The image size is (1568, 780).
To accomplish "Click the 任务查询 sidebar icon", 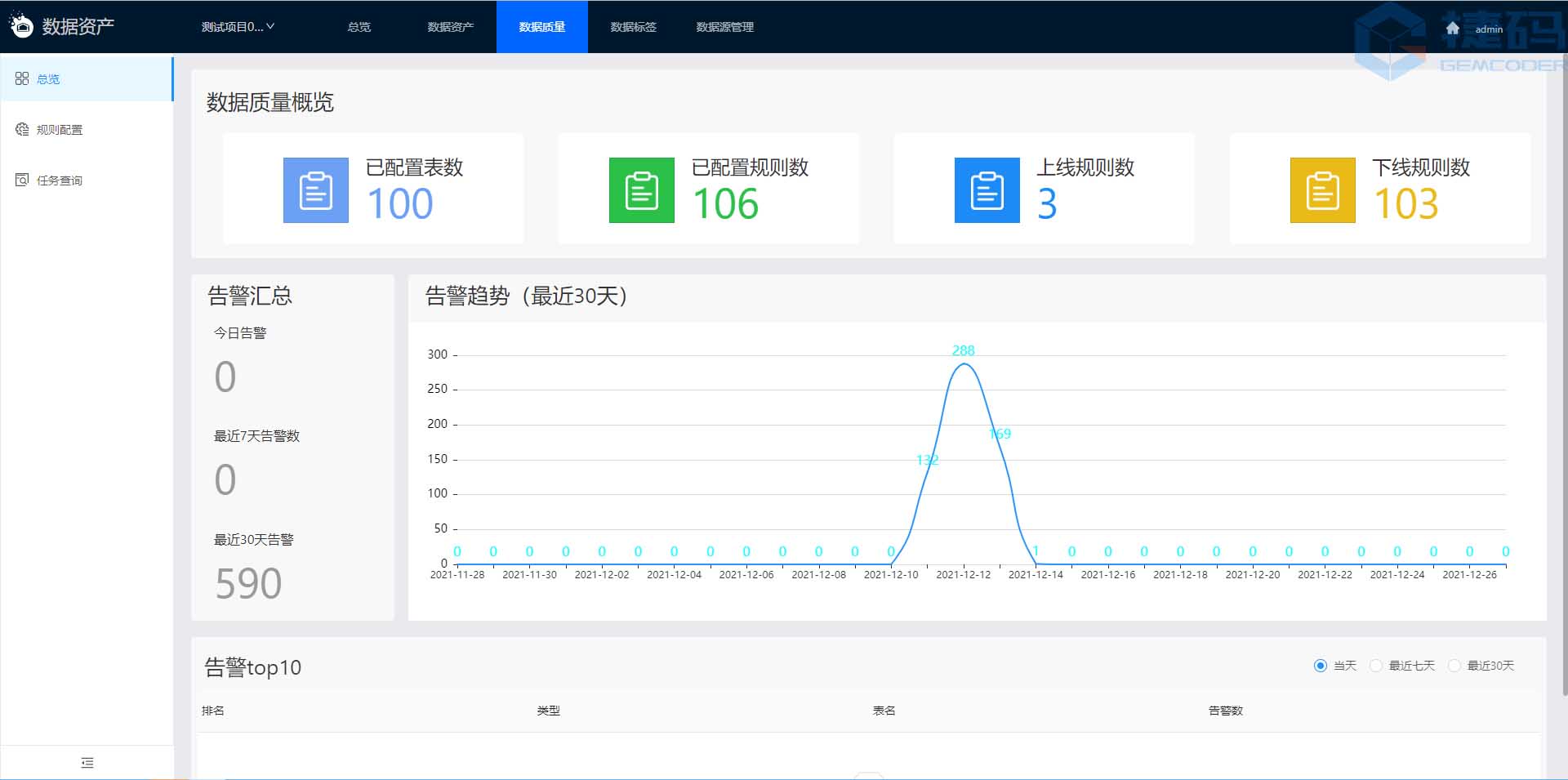I will pos(22,180).
